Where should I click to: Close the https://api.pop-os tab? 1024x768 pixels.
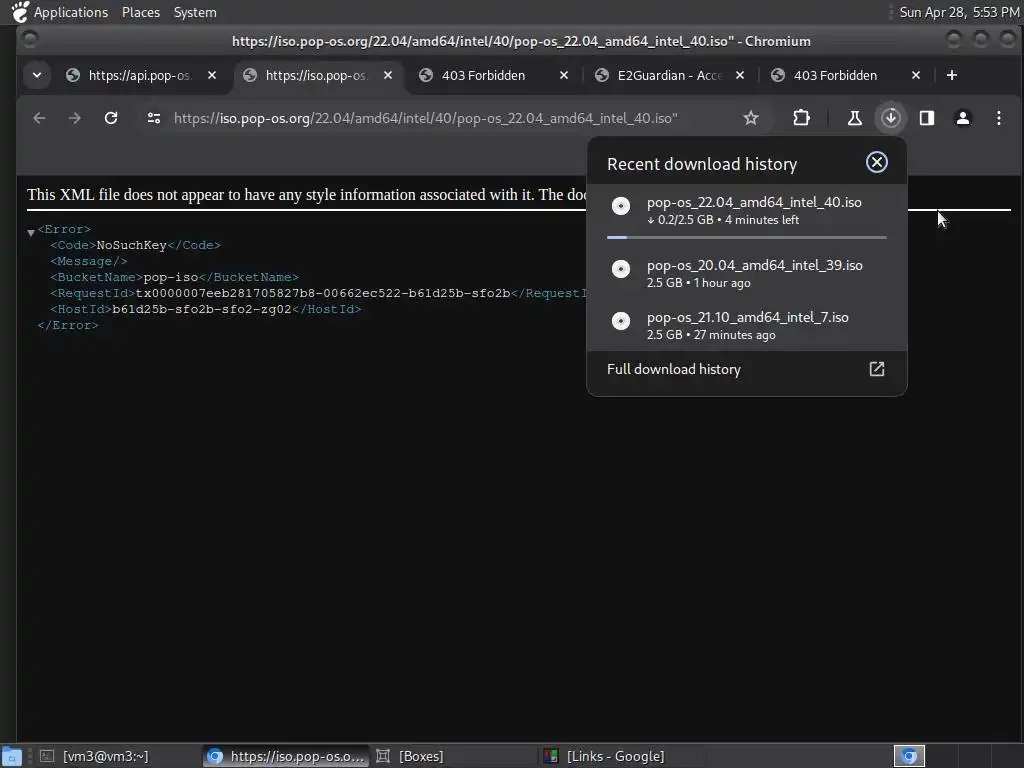pos(212,75)
